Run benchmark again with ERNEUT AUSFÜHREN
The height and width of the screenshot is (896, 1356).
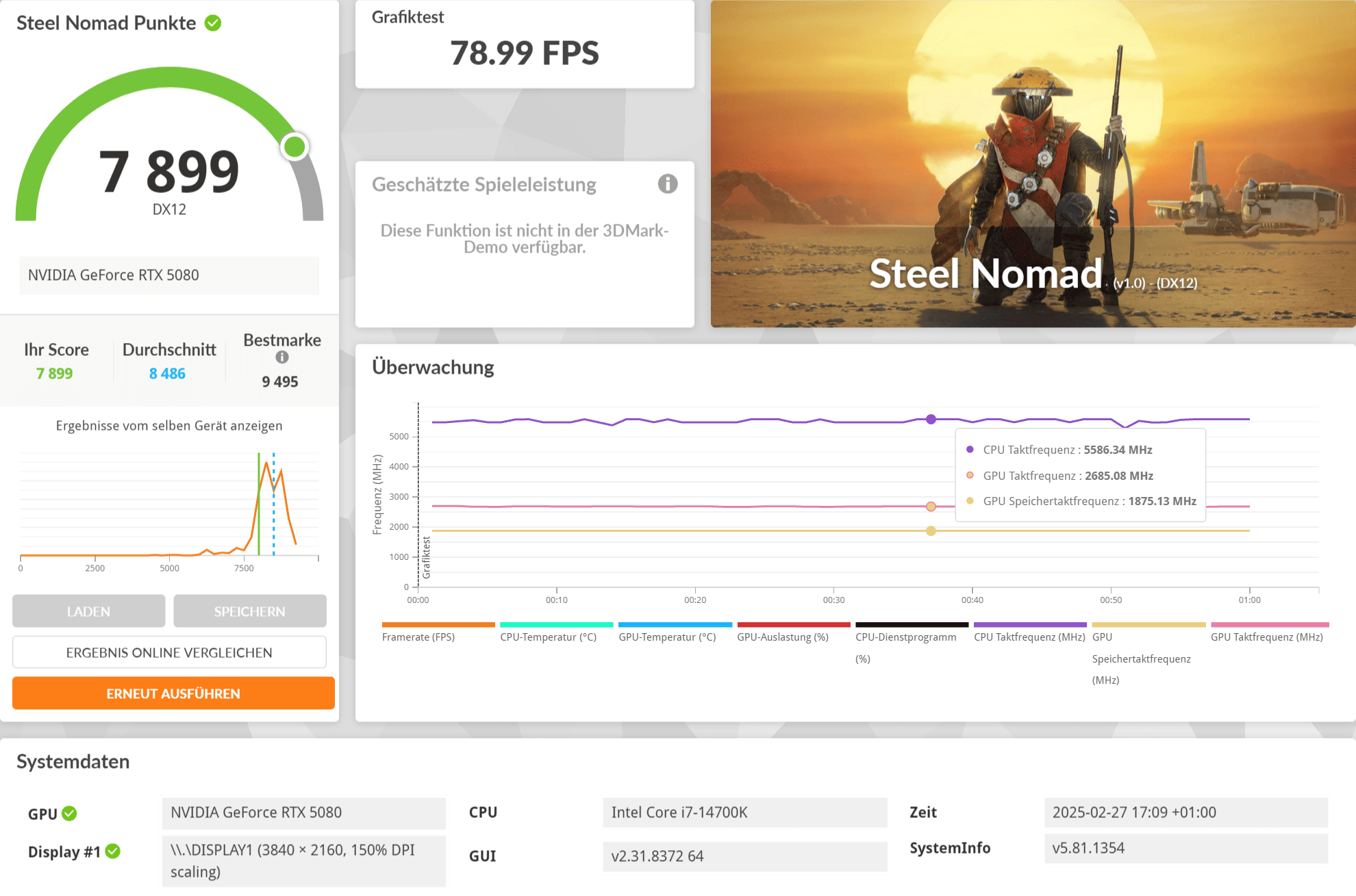(x=173, y=693)
